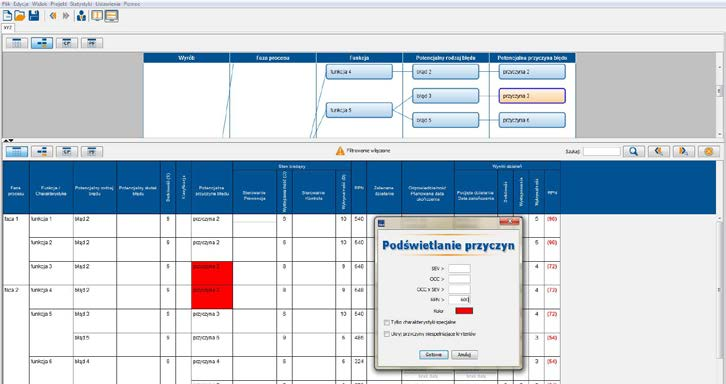Click the orange left double-arrow in the toolbar
This screenshot has width=726, height=384.
53,16
